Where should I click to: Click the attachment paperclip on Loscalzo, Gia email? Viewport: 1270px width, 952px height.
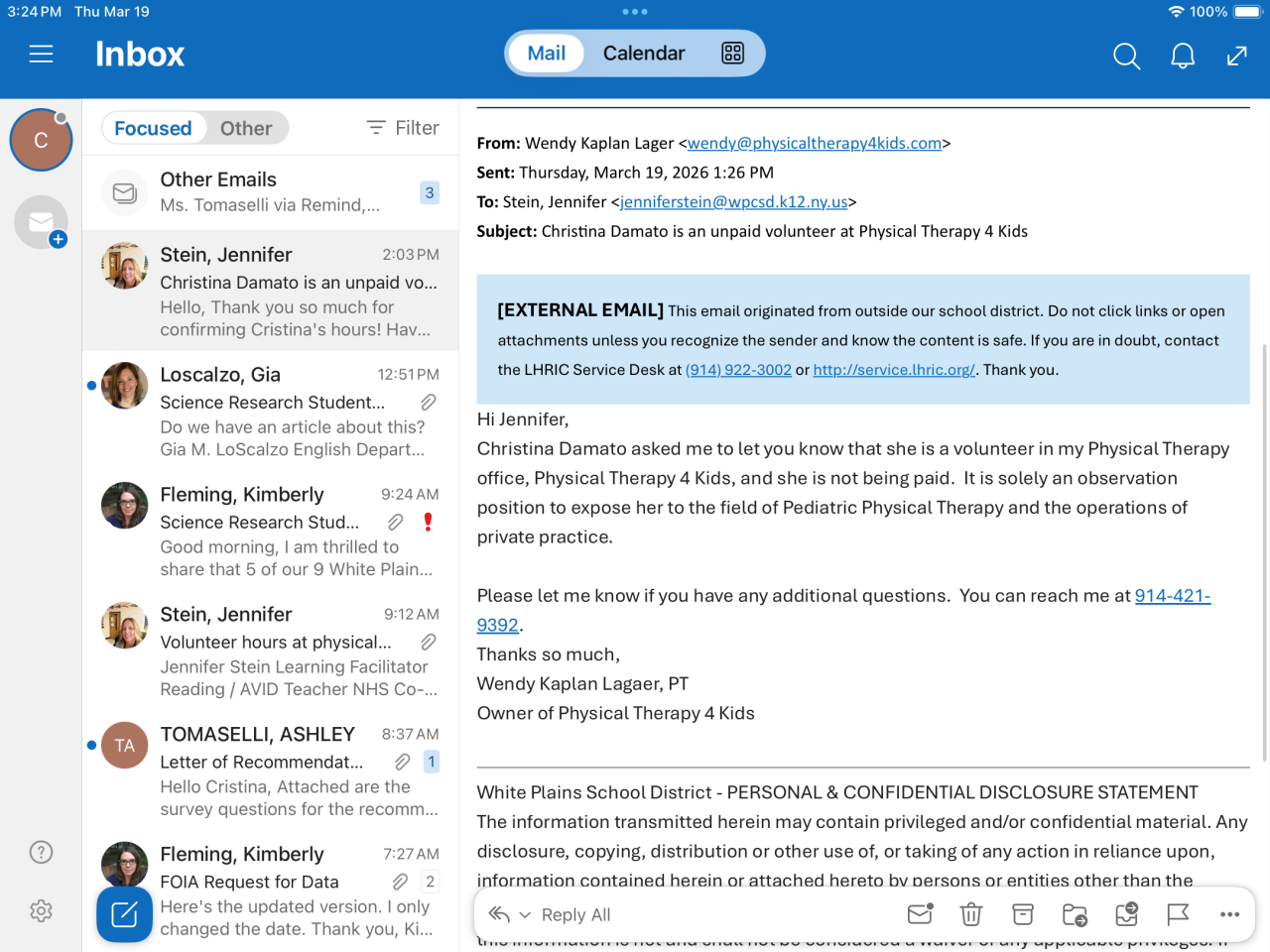click(x=428, y=402)
